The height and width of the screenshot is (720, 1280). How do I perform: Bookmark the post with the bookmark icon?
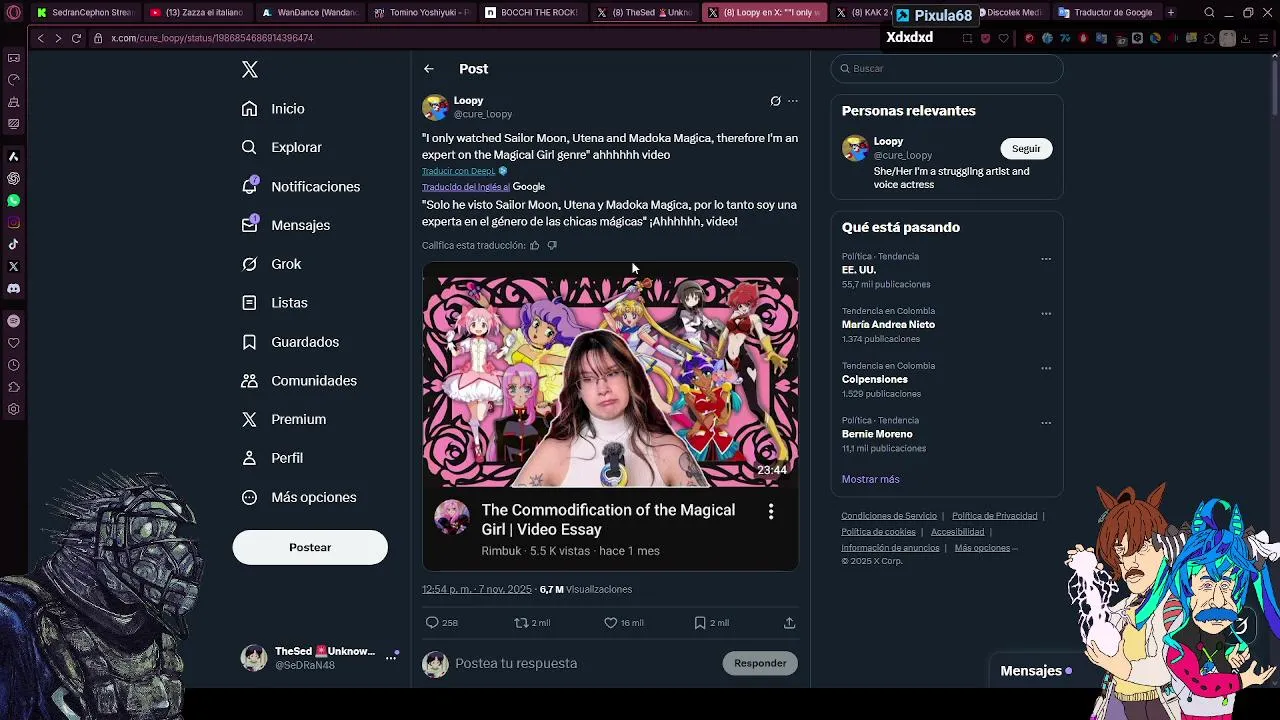(700, 623)
